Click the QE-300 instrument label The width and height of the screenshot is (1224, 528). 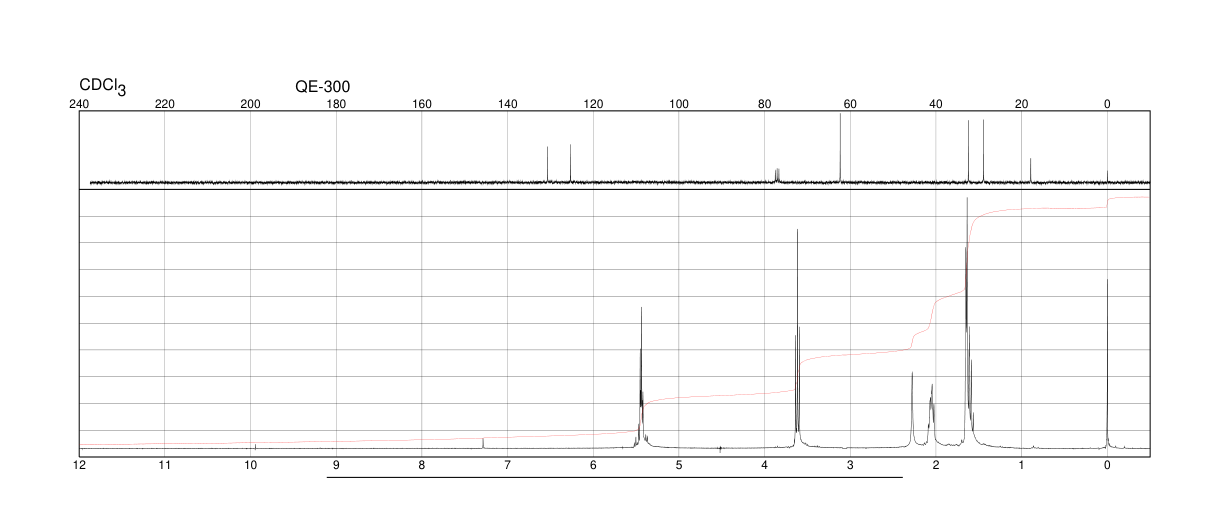click(x=323, y=87)
